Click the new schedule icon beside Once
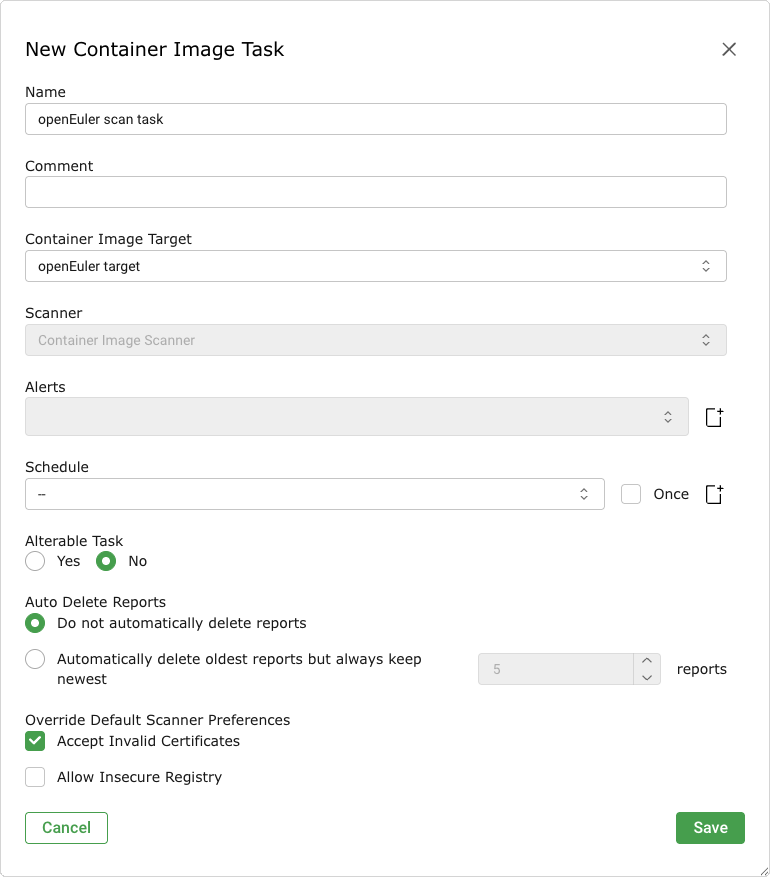Image resolution: width=770 pixels, height=877 pixels. coord(714,494)
